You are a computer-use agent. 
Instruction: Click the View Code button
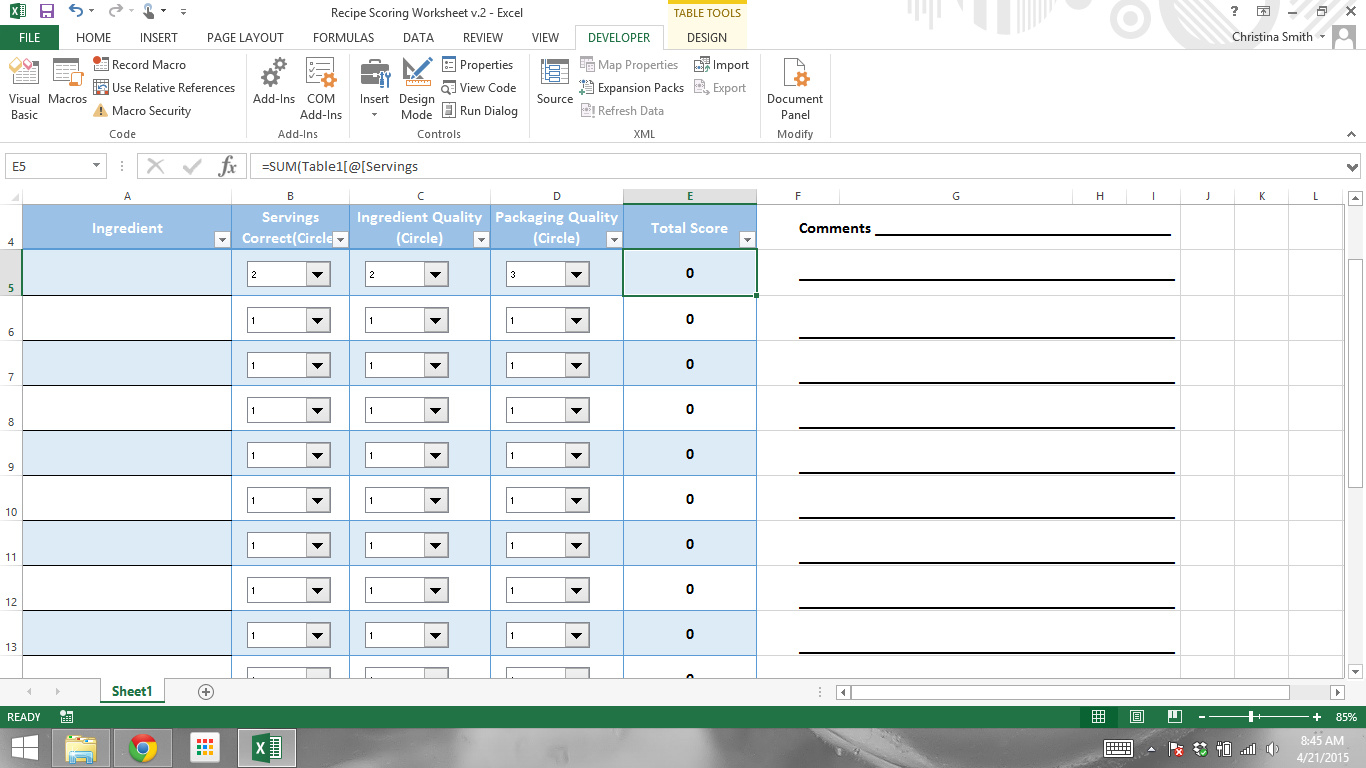479,88
